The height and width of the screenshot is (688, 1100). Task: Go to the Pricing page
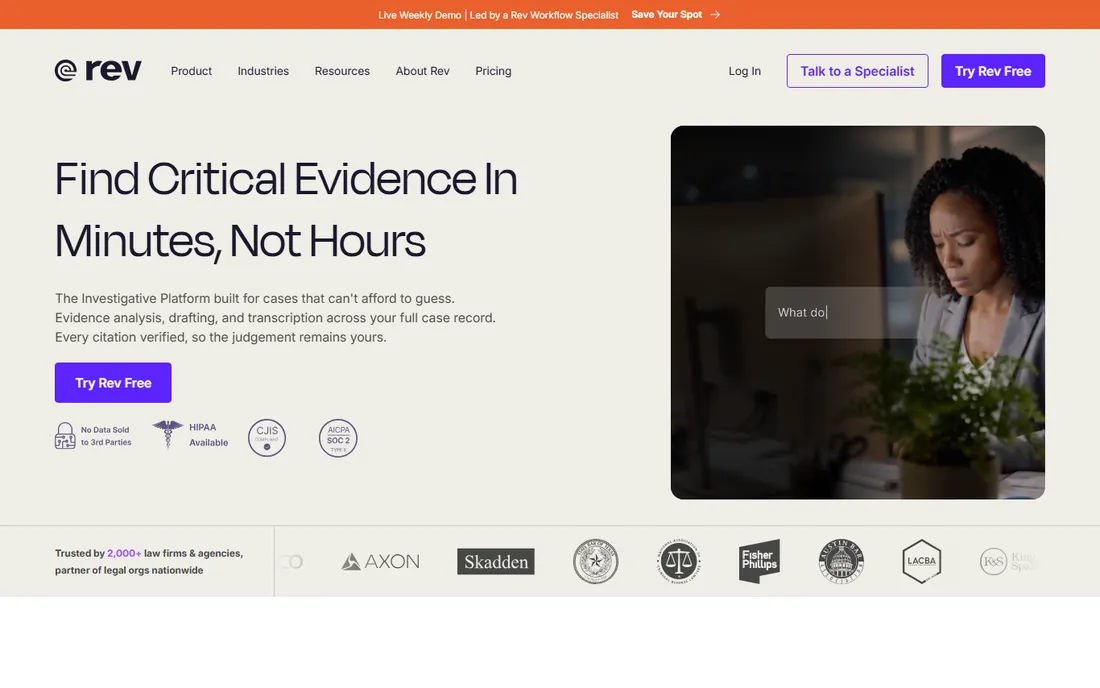pyautogui.click(x=493, y=71)
